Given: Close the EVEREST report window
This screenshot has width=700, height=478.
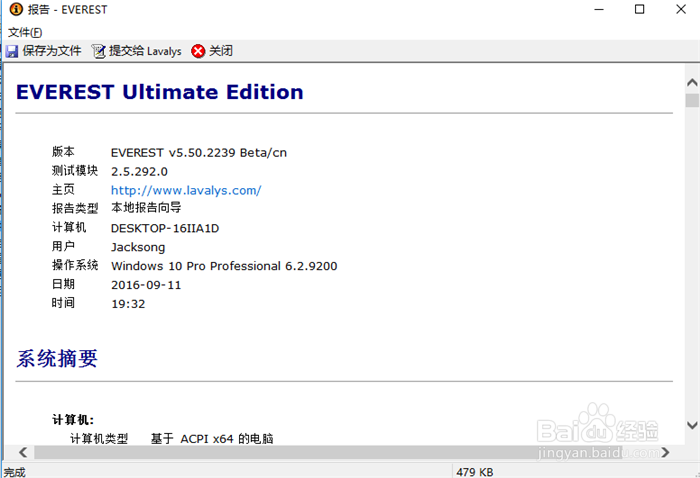Looking at the screenshot, I should pyautogui.click(x=681, y=9).
